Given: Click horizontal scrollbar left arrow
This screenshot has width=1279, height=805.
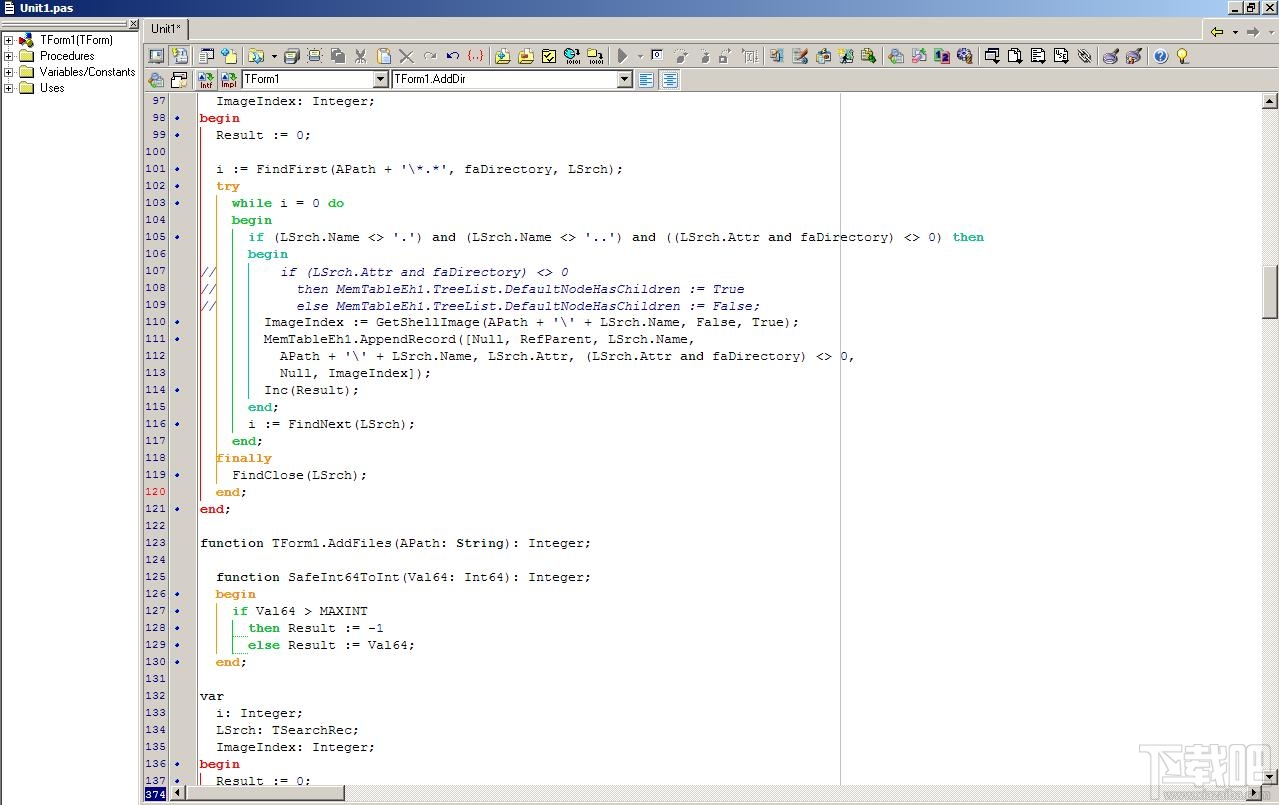Looking at the screenshot, I should [x=178, y=793].
